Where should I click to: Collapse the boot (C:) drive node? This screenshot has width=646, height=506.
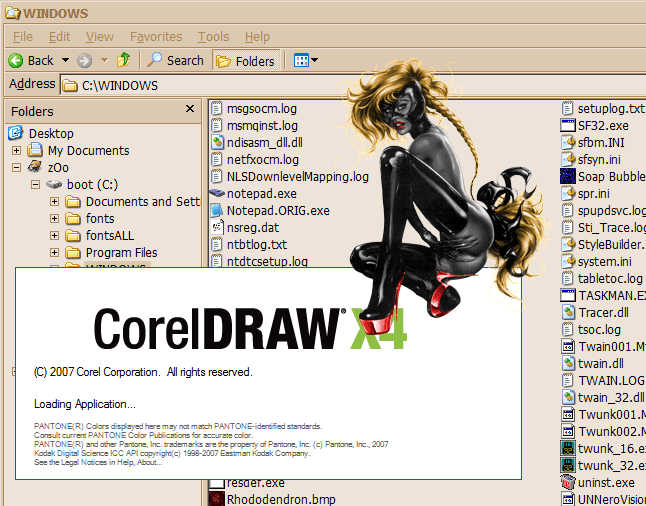point(35,184)
